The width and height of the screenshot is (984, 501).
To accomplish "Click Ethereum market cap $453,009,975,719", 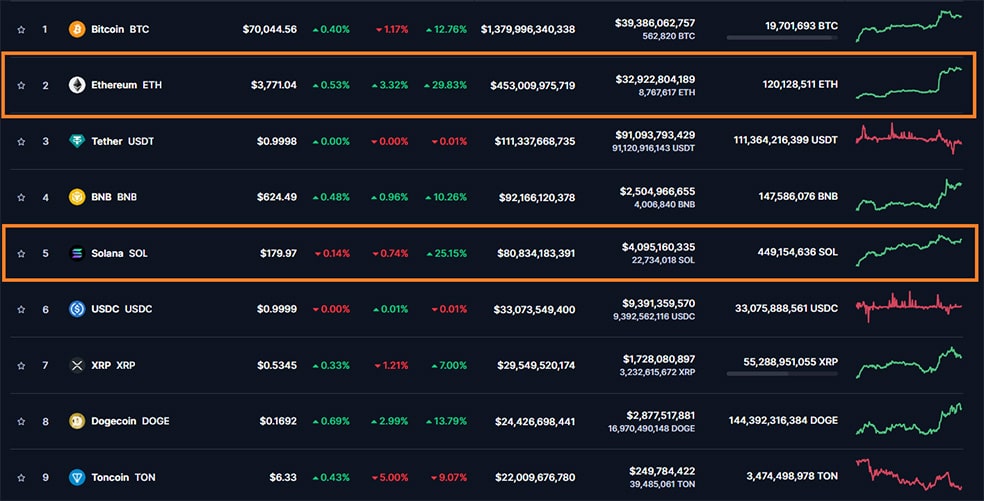I will (533, 85).
